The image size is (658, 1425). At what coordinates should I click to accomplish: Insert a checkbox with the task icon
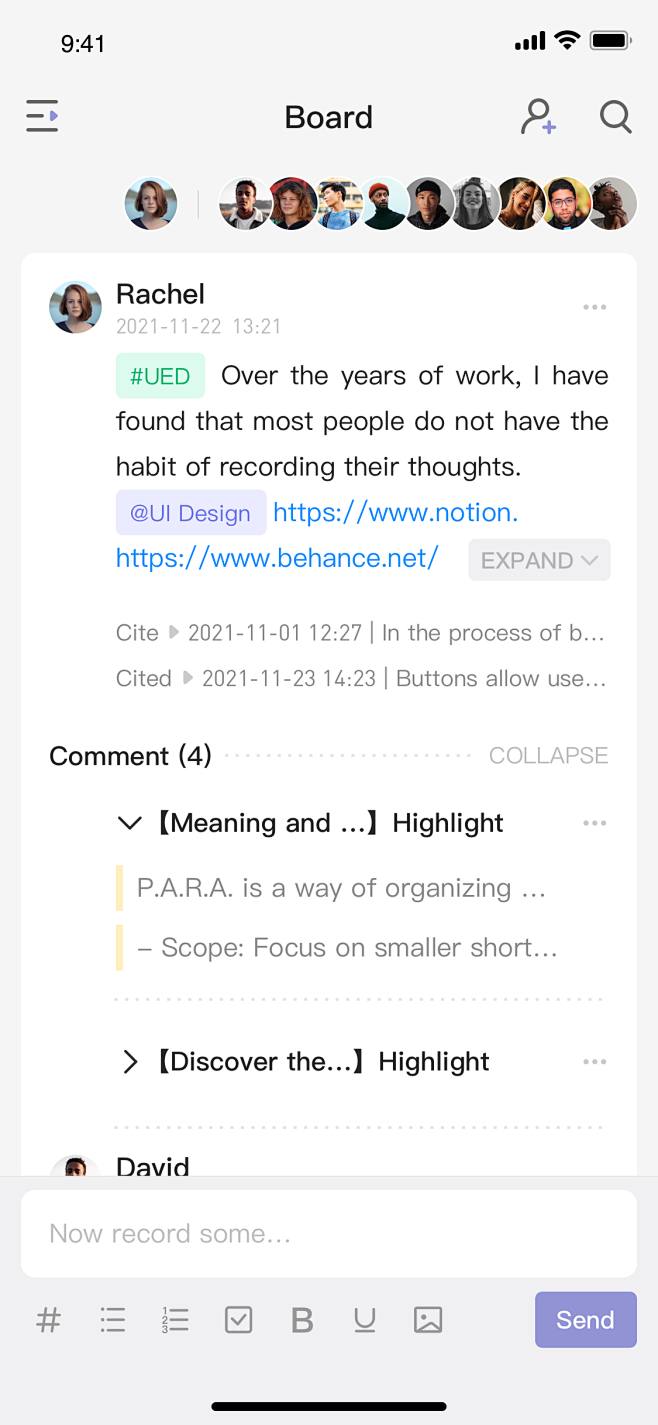239,1320
